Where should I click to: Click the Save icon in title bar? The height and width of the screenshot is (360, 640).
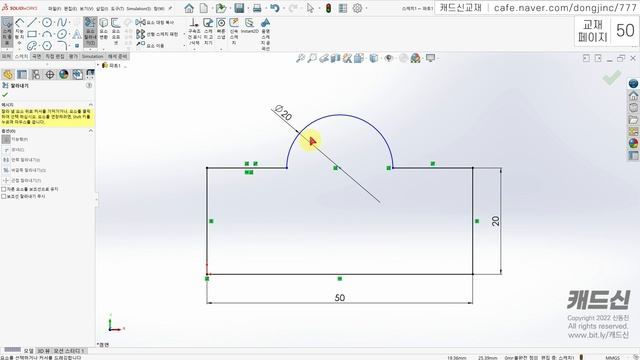239,8
